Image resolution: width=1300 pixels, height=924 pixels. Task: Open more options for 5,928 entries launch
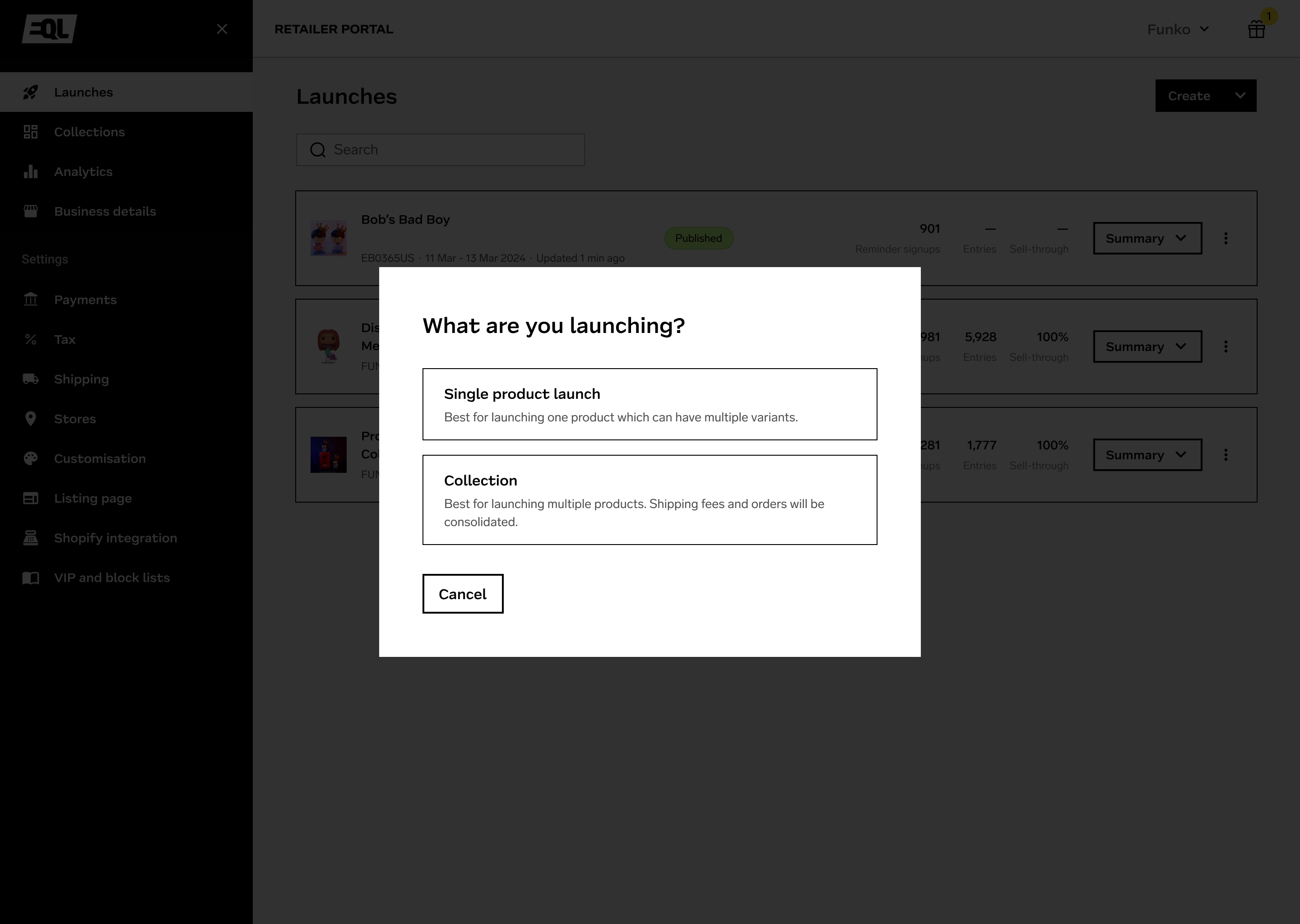point(1226,346)
